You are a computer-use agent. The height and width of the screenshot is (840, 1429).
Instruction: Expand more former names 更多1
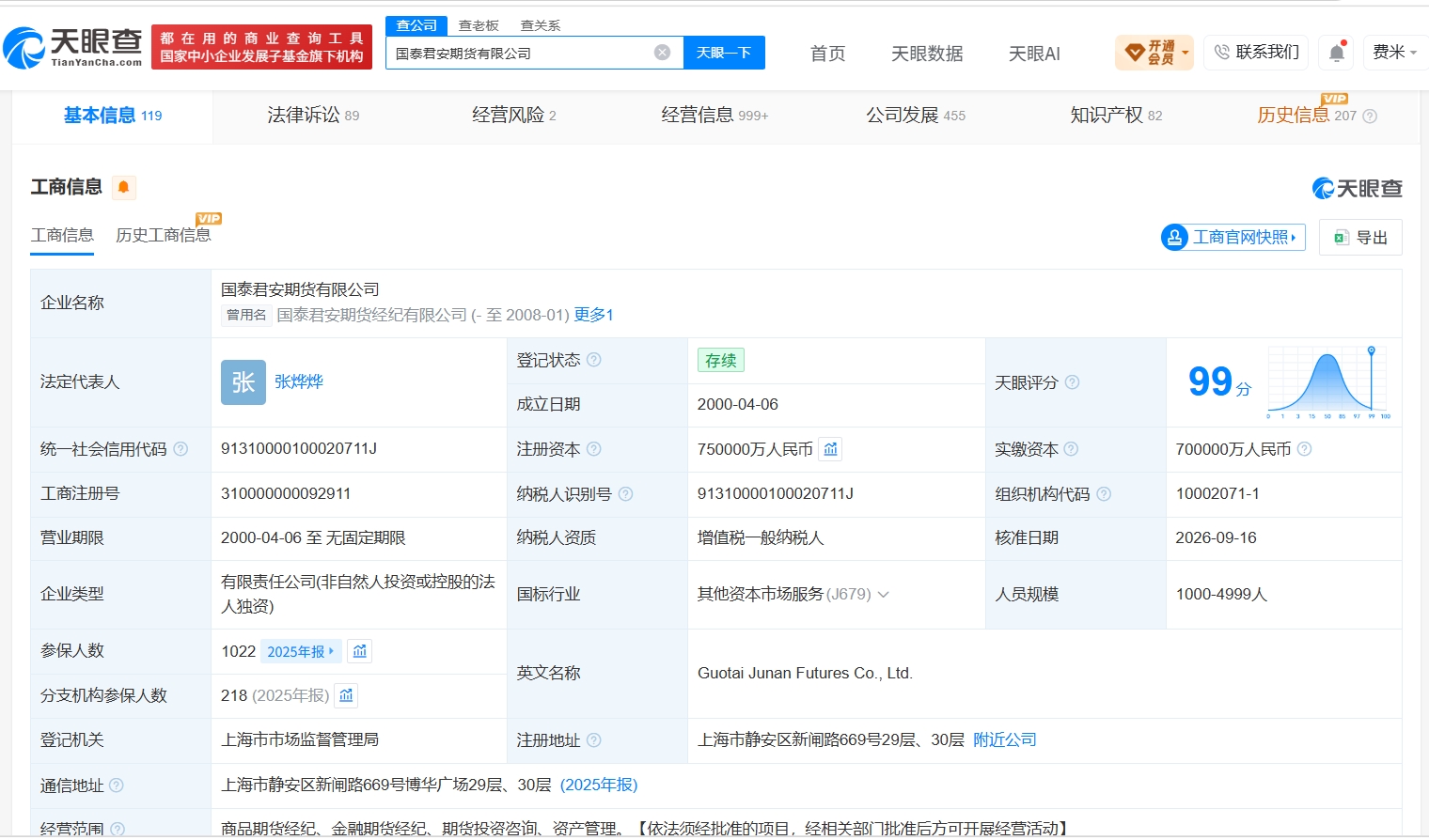(x=593, y=315)
